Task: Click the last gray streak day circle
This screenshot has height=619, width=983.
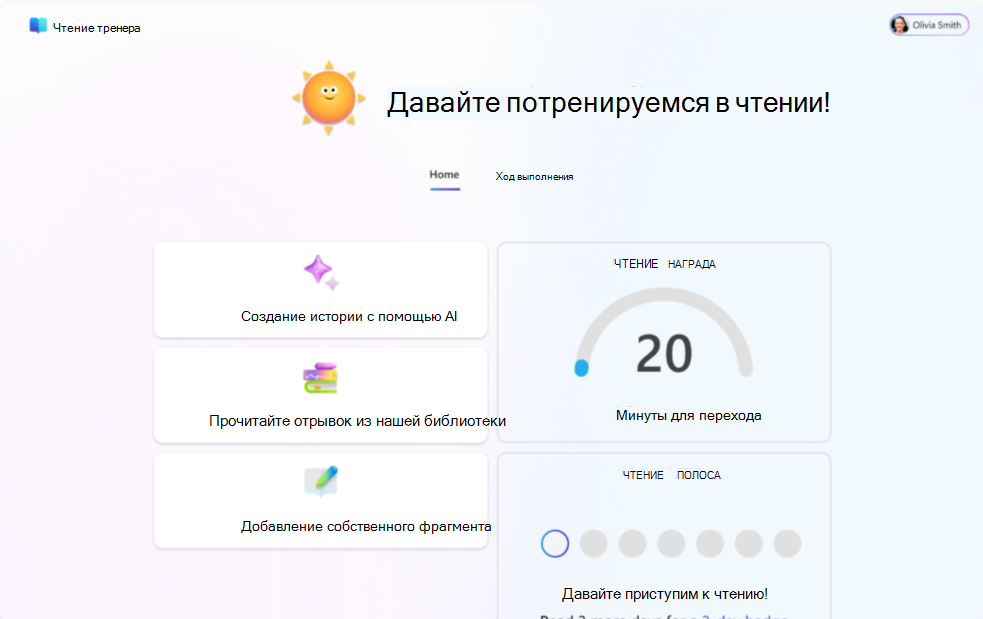Action: 787,544
